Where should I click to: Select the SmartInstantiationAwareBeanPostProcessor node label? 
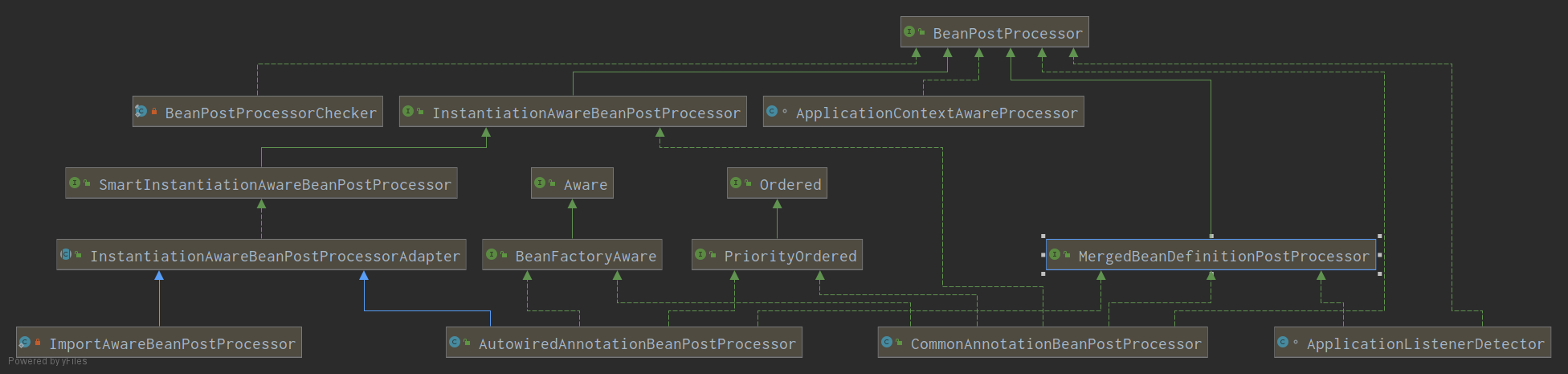tap(275, 185)
